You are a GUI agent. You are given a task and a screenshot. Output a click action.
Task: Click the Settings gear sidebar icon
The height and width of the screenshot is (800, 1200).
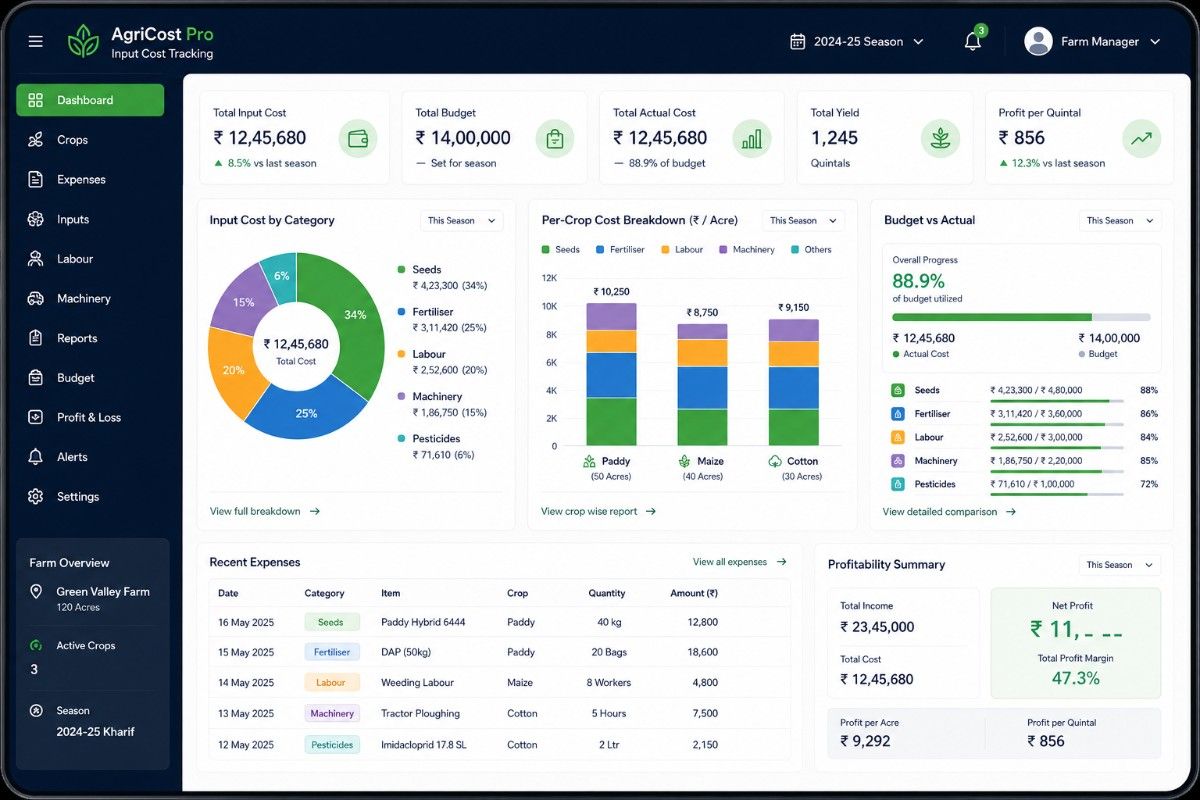[36, 497]
